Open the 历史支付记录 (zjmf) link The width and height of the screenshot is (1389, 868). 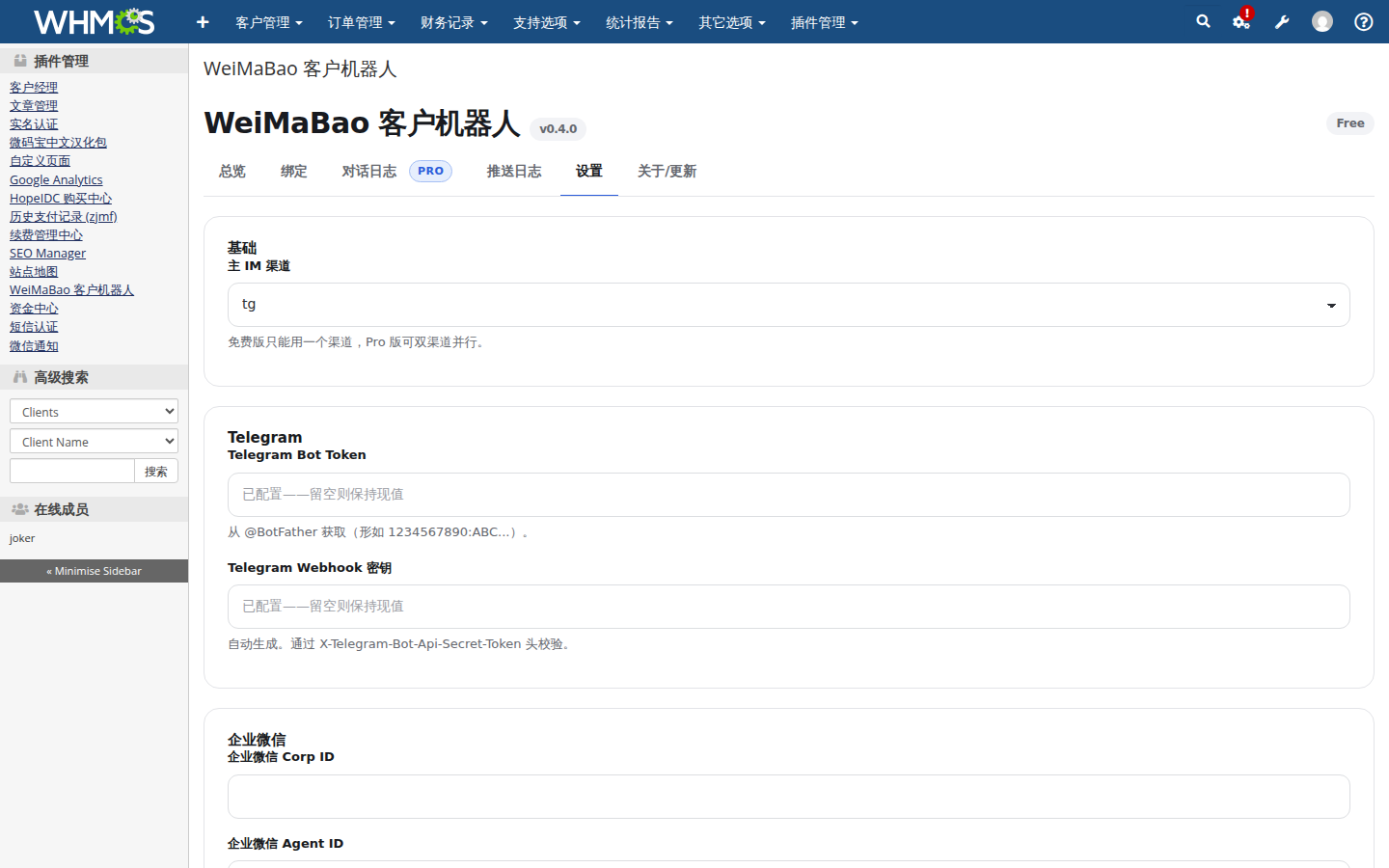(x=64, y=216)
